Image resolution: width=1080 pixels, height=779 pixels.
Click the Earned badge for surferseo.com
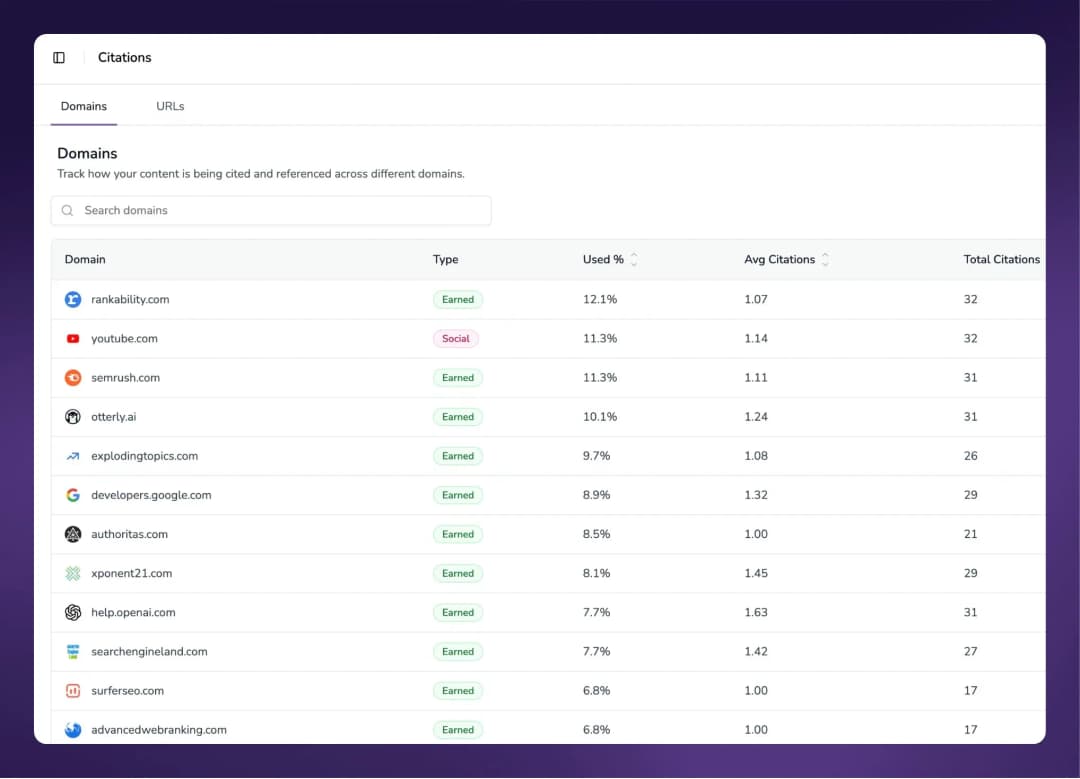pos(458,691)
